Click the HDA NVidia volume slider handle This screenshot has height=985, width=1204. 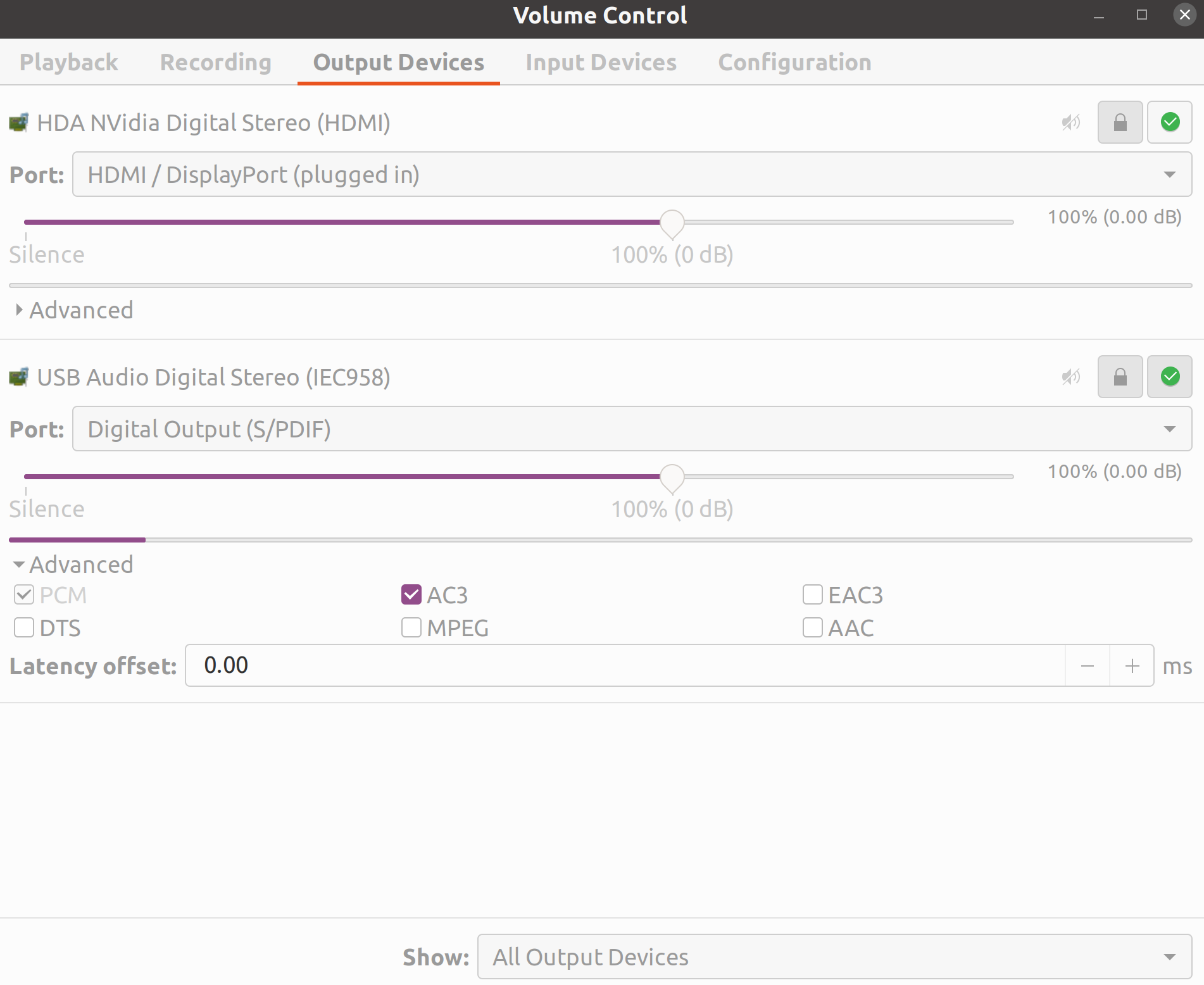[672, 223]
